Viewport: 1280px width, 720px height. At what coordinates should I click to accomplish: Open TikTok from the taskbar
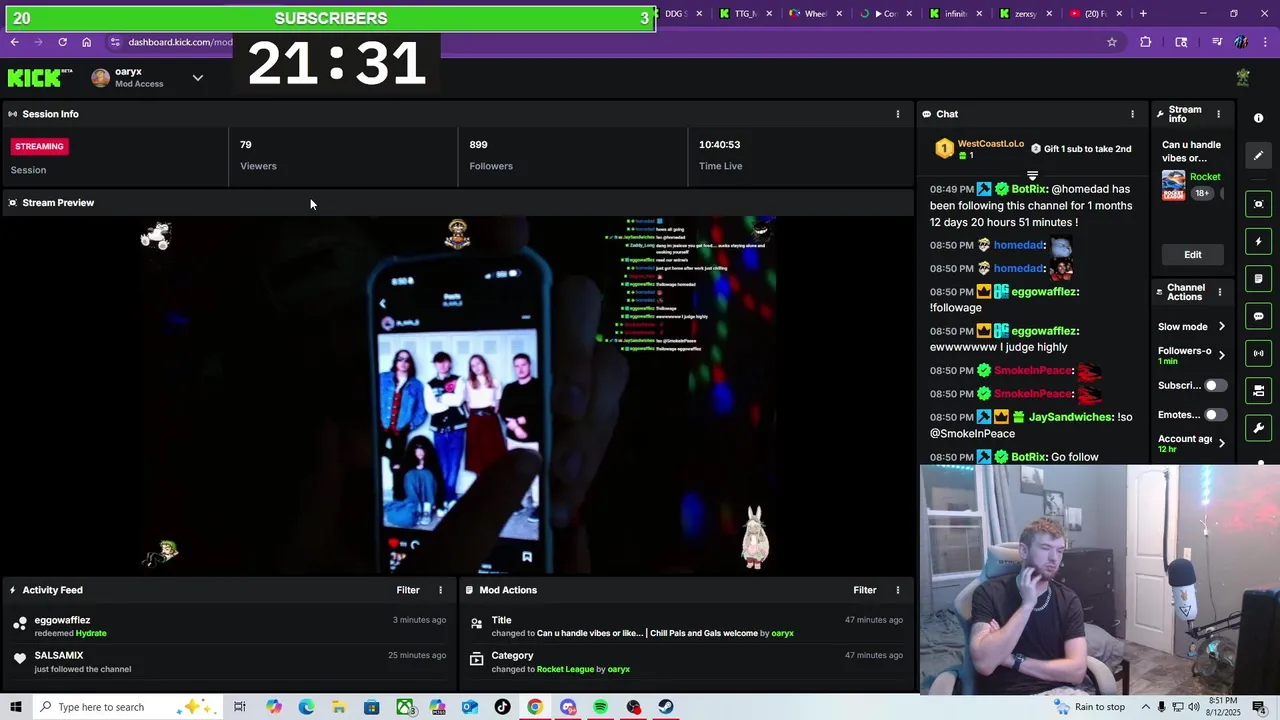(502, 707)
